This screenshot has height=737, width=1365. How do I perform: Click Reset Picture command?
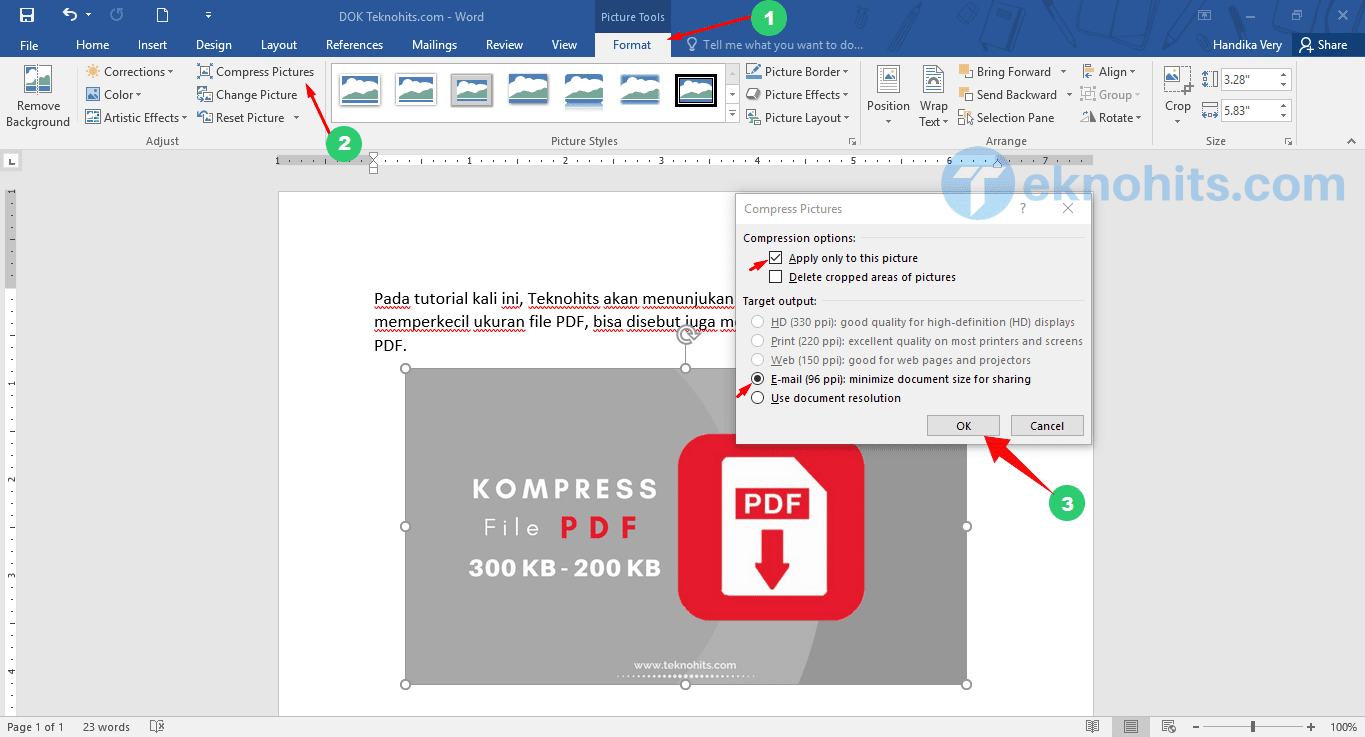[x=241, y=118]
